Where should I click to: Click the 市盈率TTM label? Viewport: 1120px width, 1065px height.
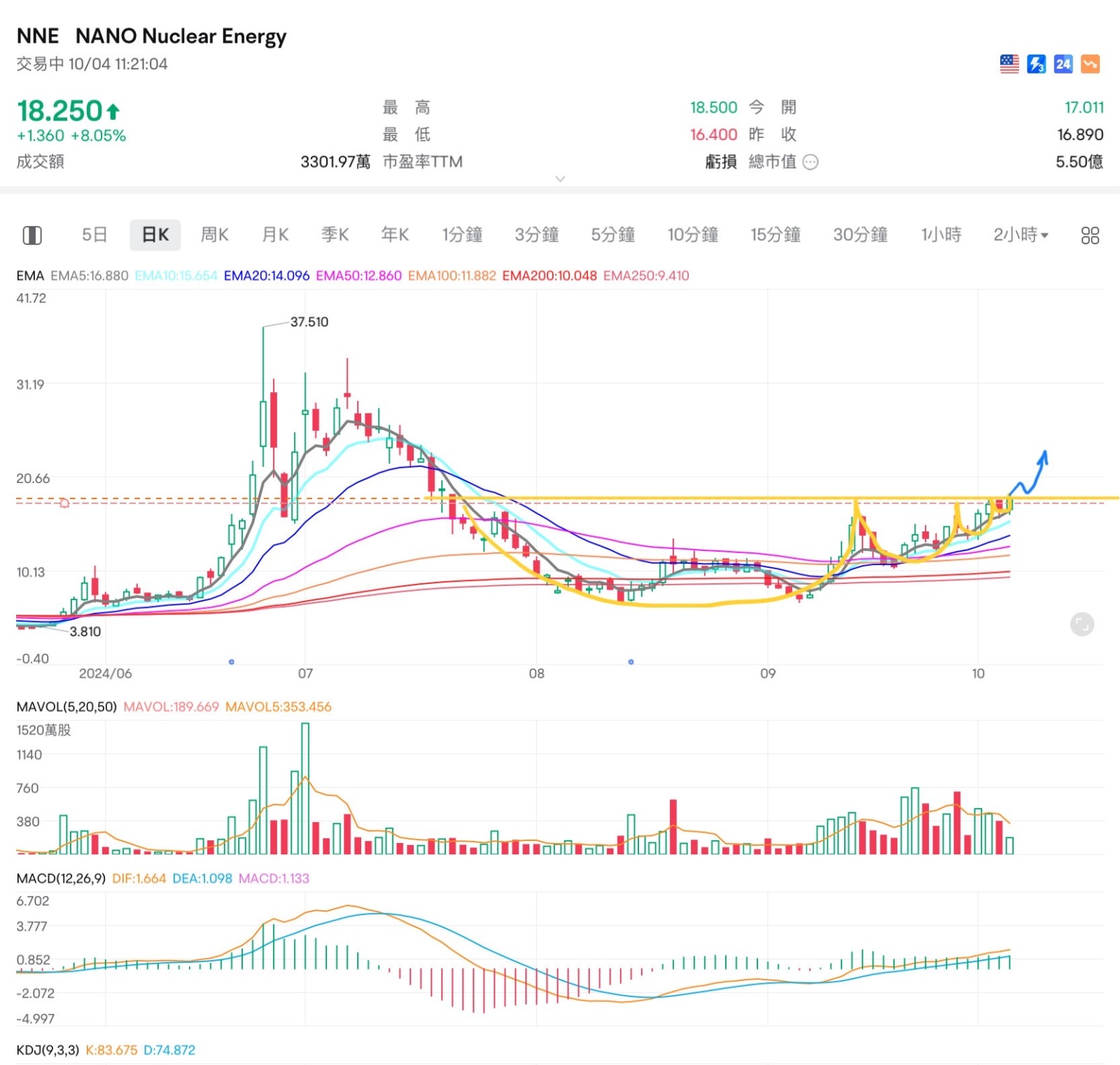(422, 162)
